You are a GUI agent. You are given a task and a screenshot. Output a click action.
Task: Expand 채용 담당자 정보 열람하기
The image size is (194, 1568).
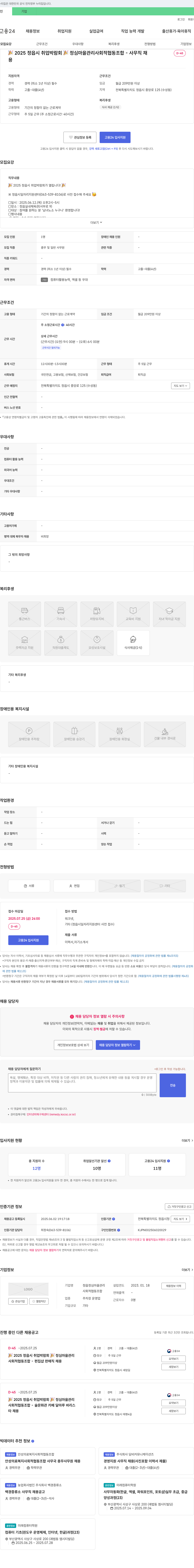pyautogui.click(x=118, y=1045)
